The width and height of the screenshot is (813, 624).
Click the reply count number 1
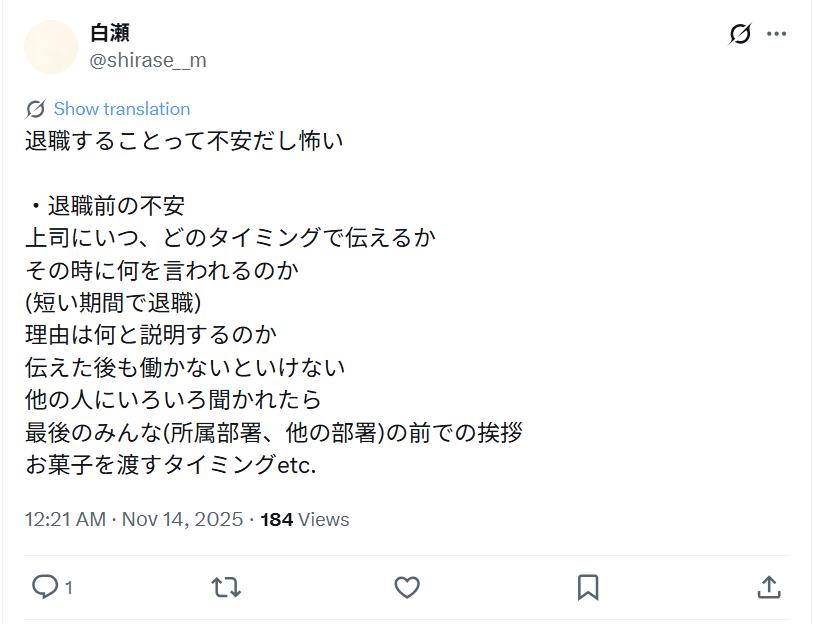pos(69,588)
